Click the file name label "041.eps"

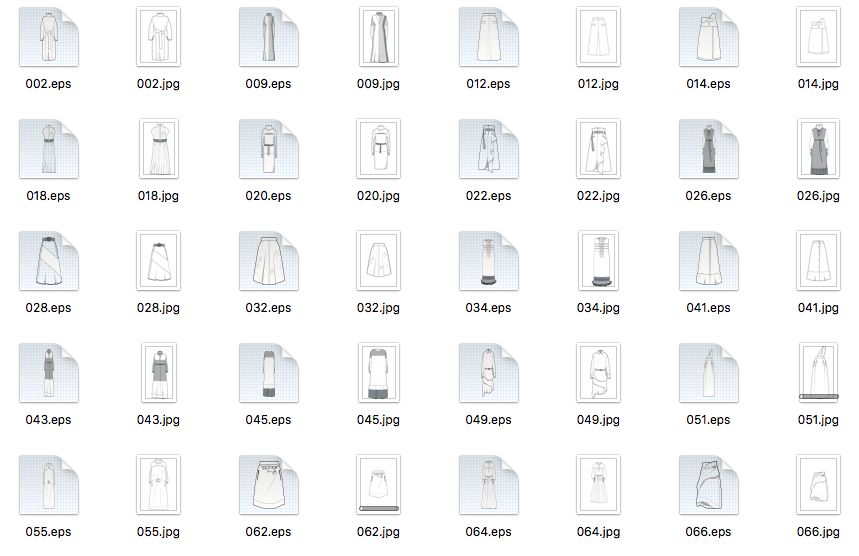pyautogui.click(x=708, y=308)
